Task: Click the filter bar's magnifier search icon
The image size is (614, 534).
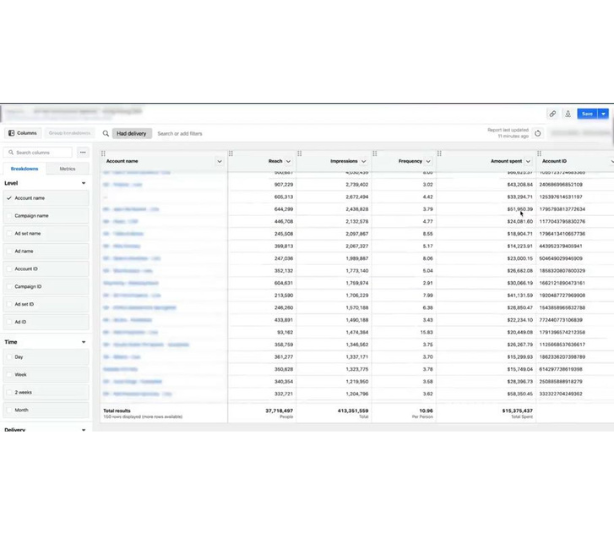Action: click(106, 133)
